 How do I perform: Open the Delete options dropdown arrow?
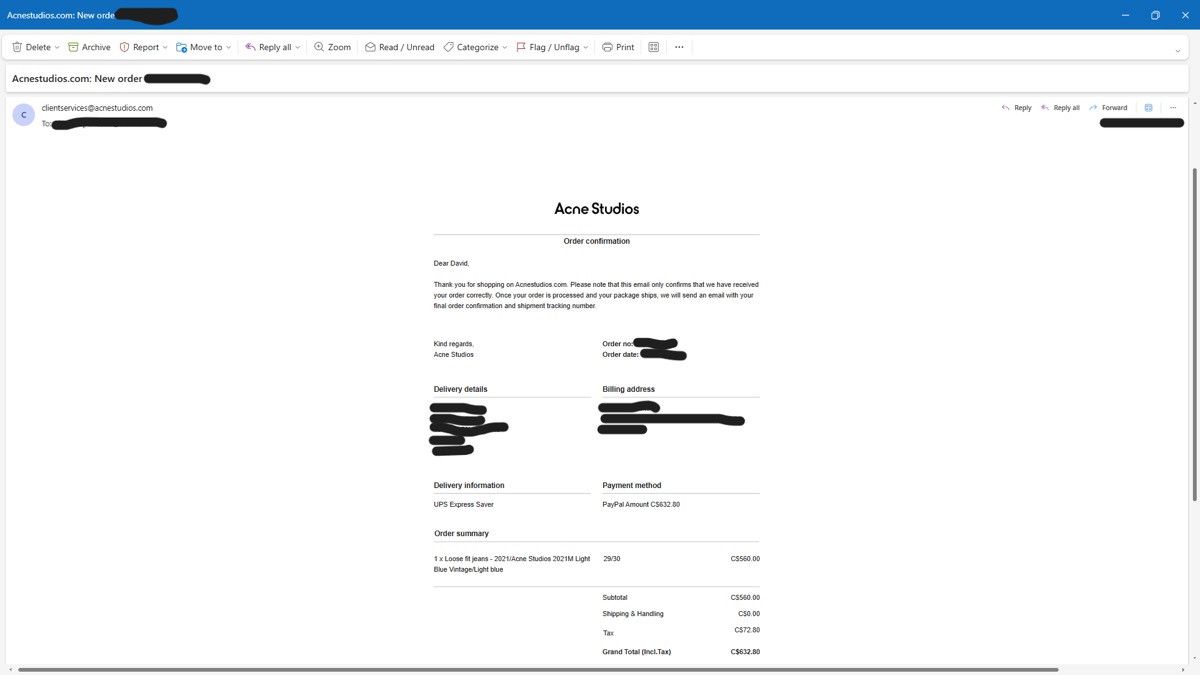coord(57,47)
